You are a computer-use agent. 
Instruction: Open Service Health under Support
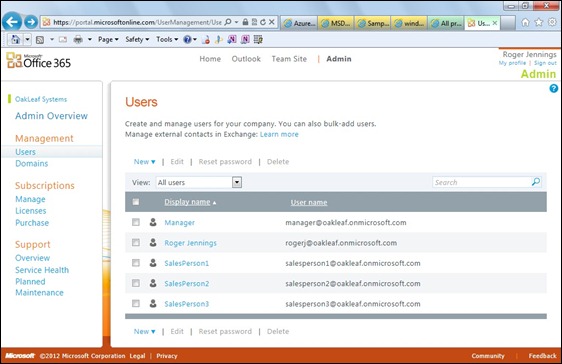pos(42,270)
